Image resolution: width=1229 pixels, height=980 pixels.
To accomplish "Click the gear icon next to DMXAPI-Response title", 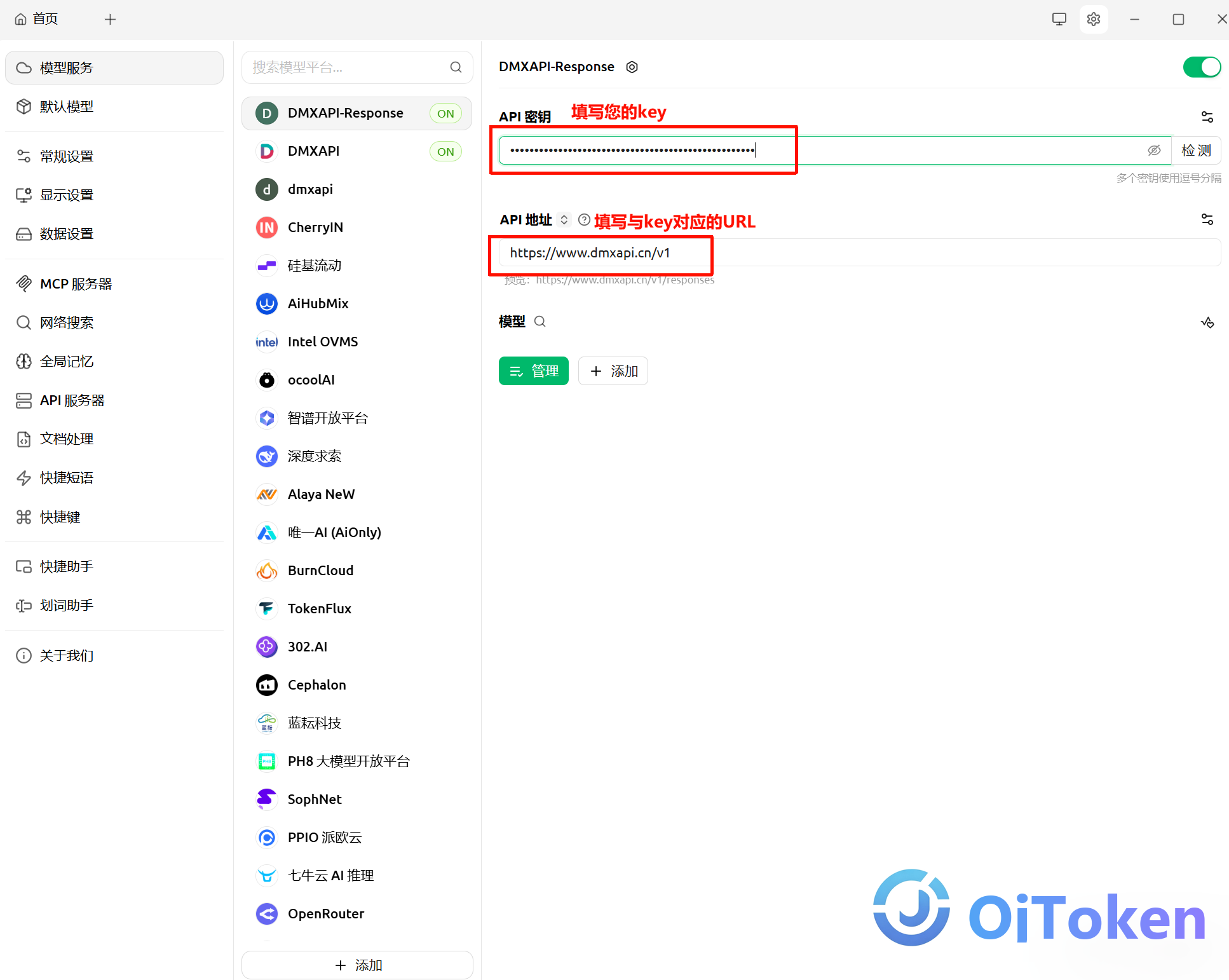I will 632,67.
